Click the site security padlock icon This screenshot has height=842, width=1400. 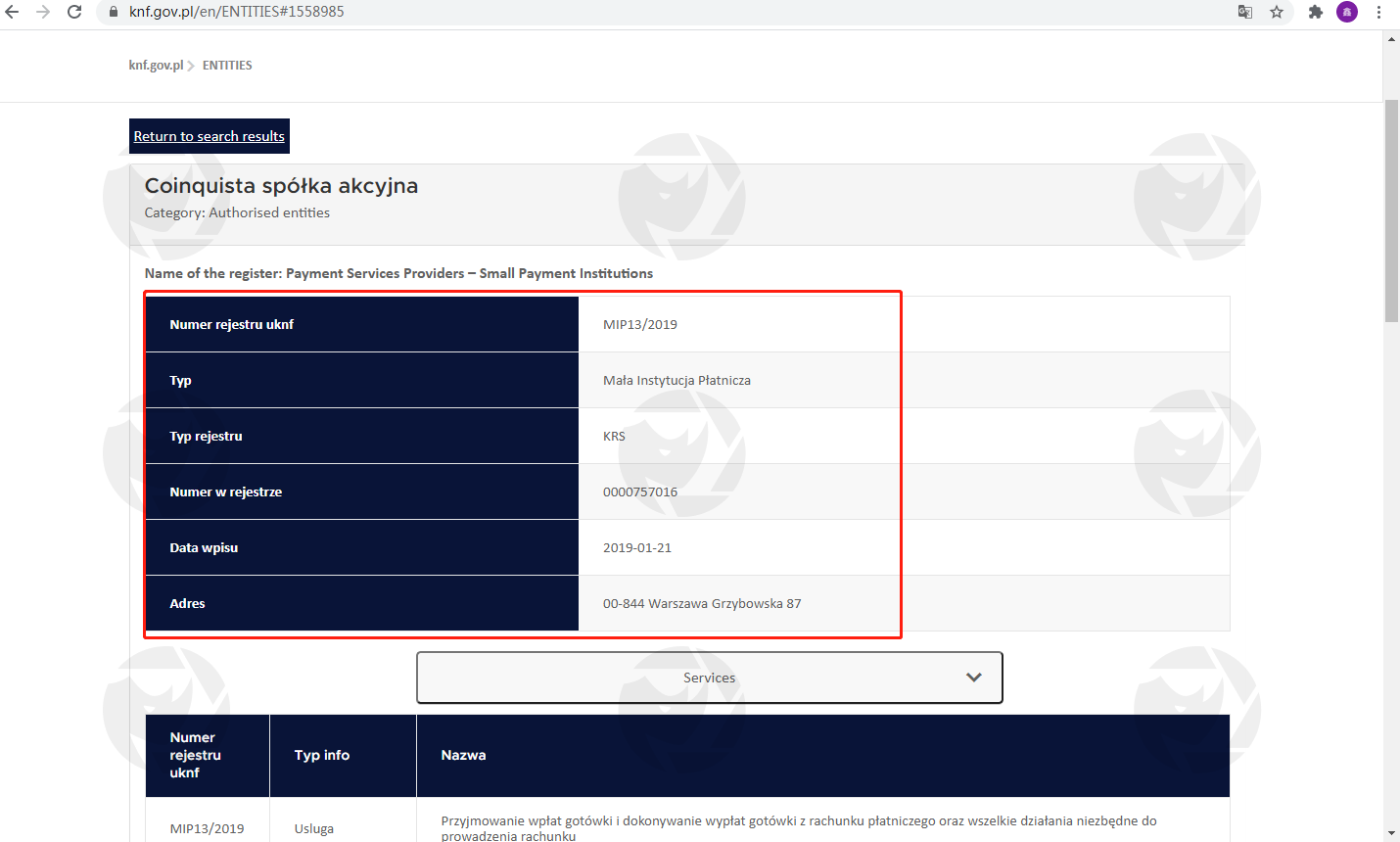[x=113, y=12]
